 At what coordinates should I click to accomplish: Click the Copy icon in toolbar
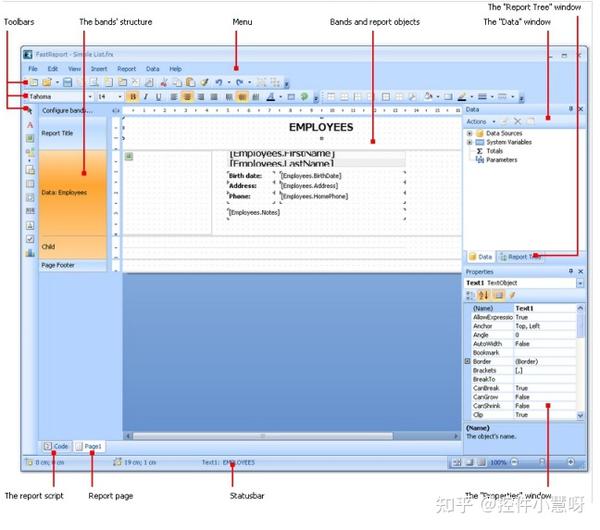click(177, 82)
